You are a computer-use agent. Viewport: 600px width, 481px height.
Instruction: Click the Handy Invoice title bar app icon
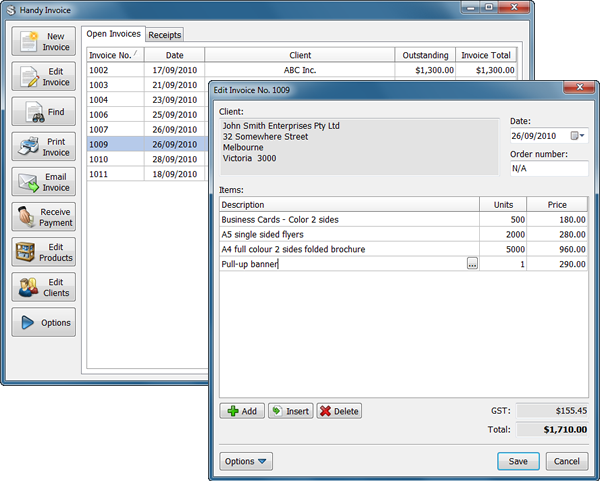click(11, 10)
